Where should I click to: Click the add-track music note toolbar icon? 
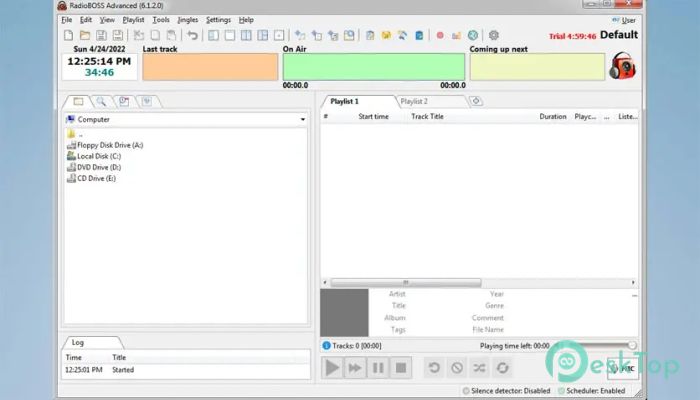tap(300, 35)
